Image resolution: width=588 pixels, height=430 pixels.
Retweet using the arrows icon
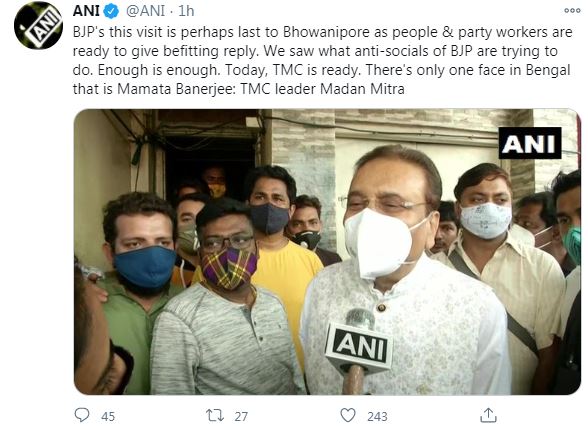pos(215,415)
